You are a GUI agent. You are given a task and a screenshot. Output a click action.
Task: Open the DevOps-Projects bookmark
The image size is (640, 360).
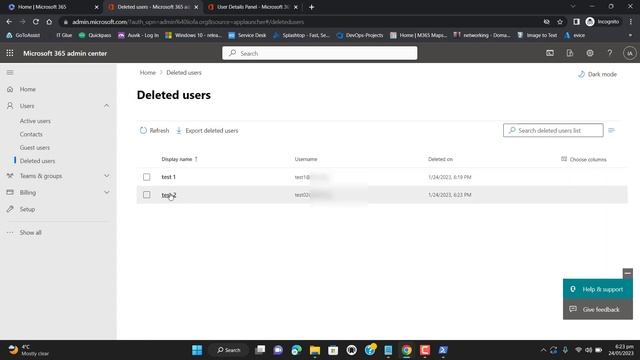[x=360, y=36]
